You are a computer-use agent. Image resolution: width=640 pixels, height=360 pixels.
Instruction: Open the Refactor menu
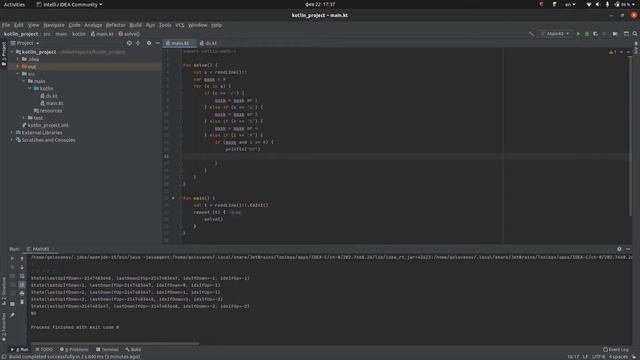[116, 25]
